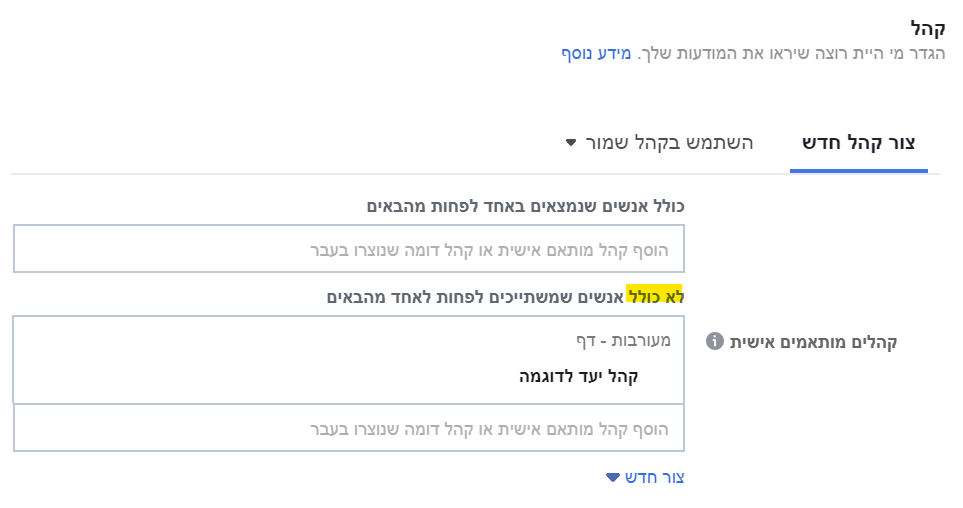The image size is (963, 508).
Task: Click the כולל אנשים שנמצאים באחד לפחות מהבאים label
Action: tap(526, 206)
